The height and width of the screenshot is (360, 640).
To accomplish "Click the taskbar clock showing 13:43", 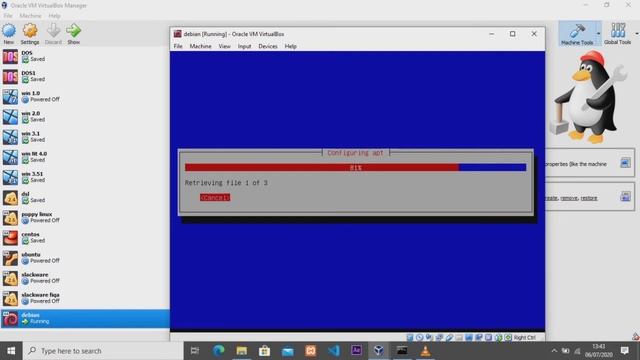I will pyautogui.click(x=598, y=351).
